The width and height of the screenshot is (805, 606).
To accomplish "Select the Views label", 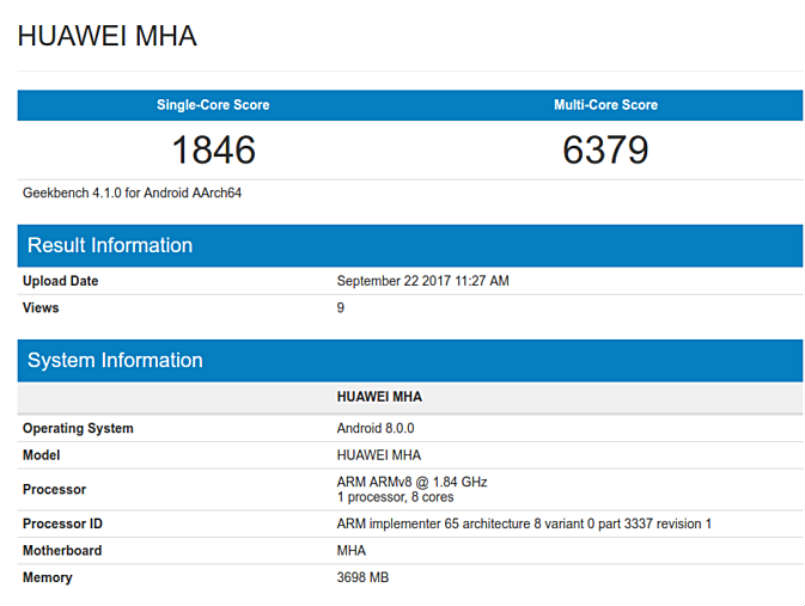I will [41, 308].
